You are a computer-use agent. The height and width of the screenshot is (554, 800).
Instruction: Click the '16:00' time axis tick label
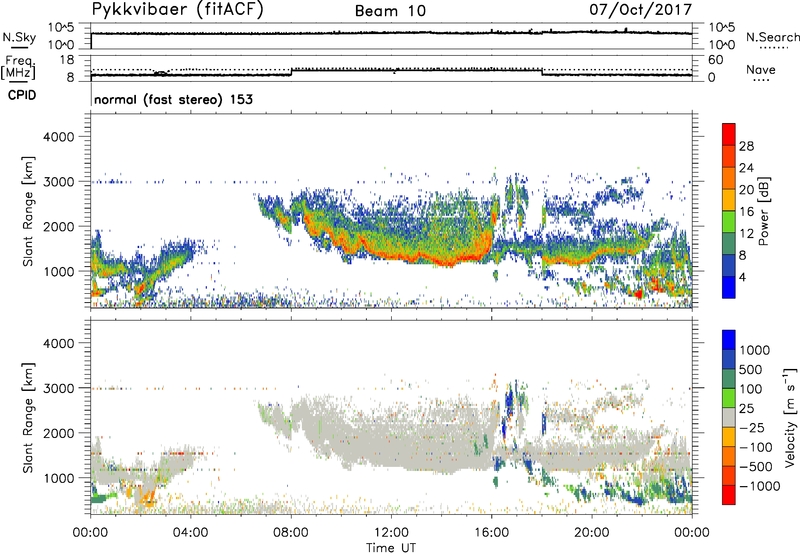pyautogui.click(x=491, y=533)
